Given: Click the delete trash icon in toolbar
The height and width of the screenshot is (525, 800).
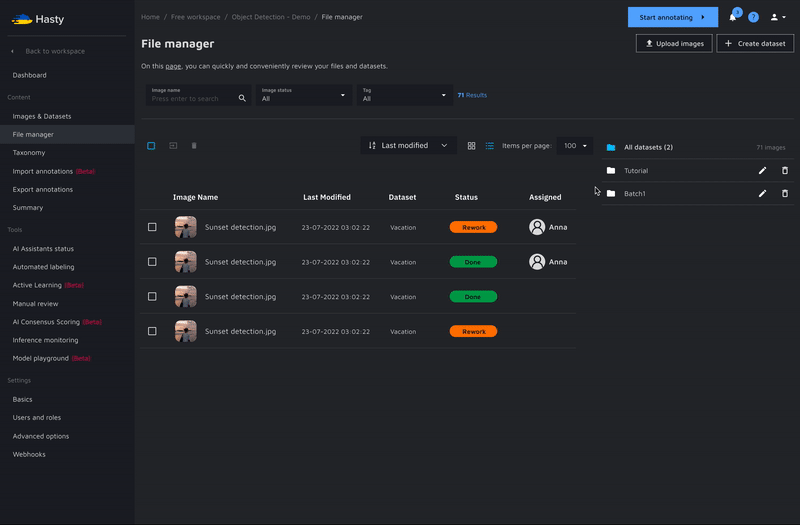Looking at the screenshot, I should pyautogui.click(x=194, y=146).
